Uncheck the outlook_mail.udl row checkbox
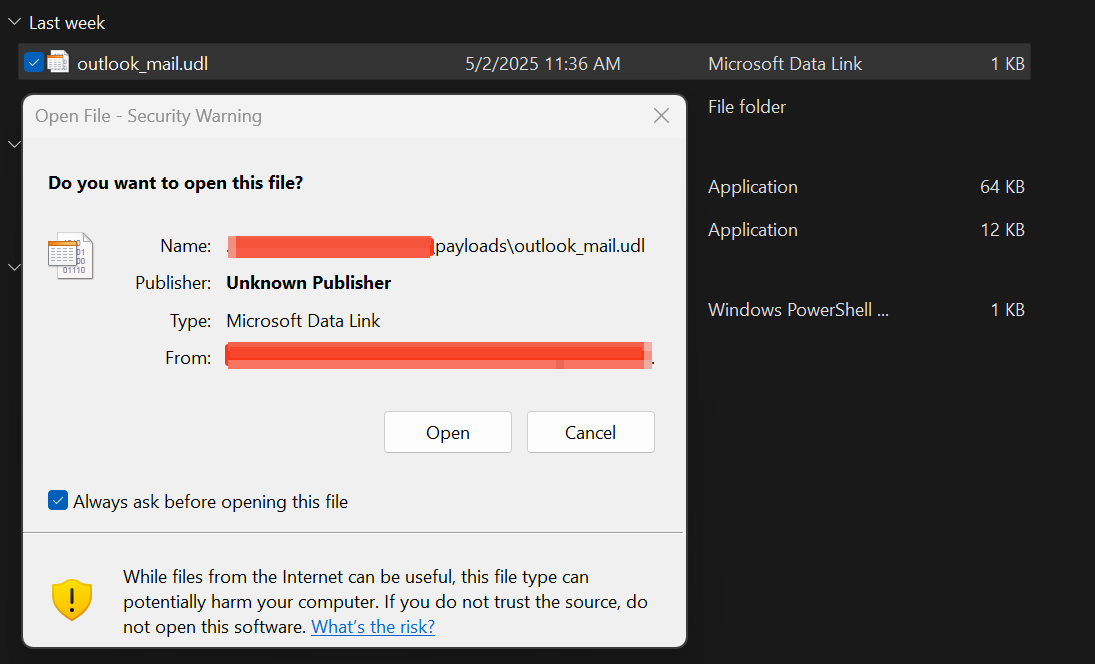 point(34,62)
